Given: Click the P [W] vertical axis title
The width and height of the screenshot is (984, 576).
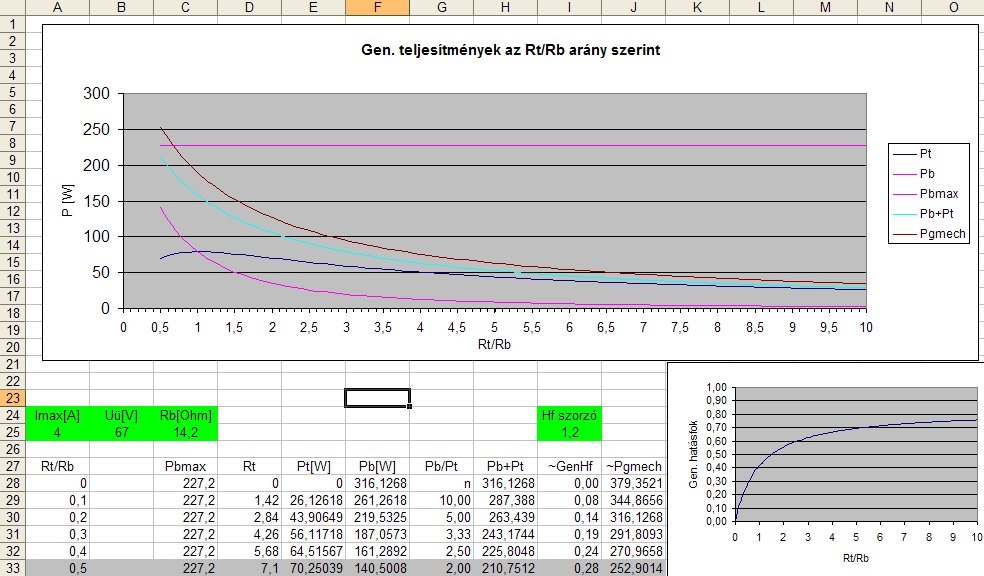Looking at the screenshot, I should 68,200.
